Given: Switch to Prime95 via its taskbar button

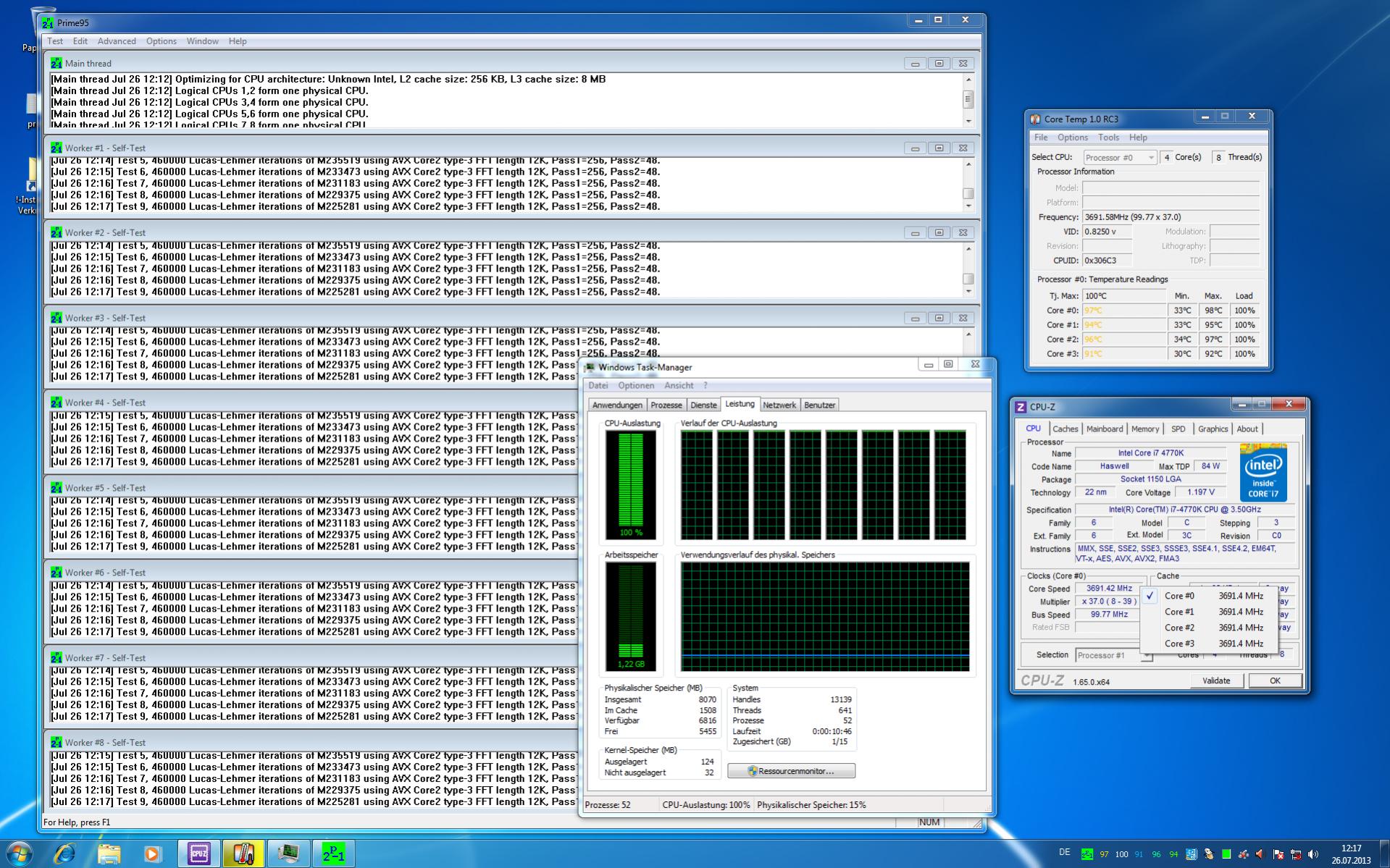Looking at the screenshot, I should (x=333, y=854).
